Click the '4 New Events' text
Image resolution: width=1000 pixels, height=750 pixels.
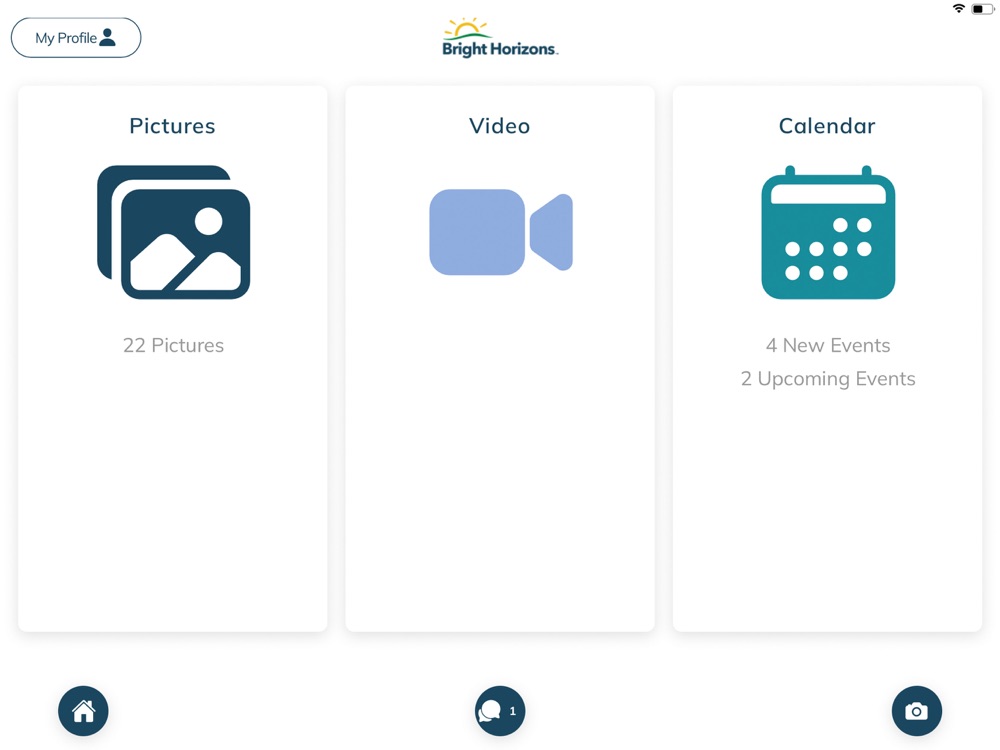(x=828, y=345)
